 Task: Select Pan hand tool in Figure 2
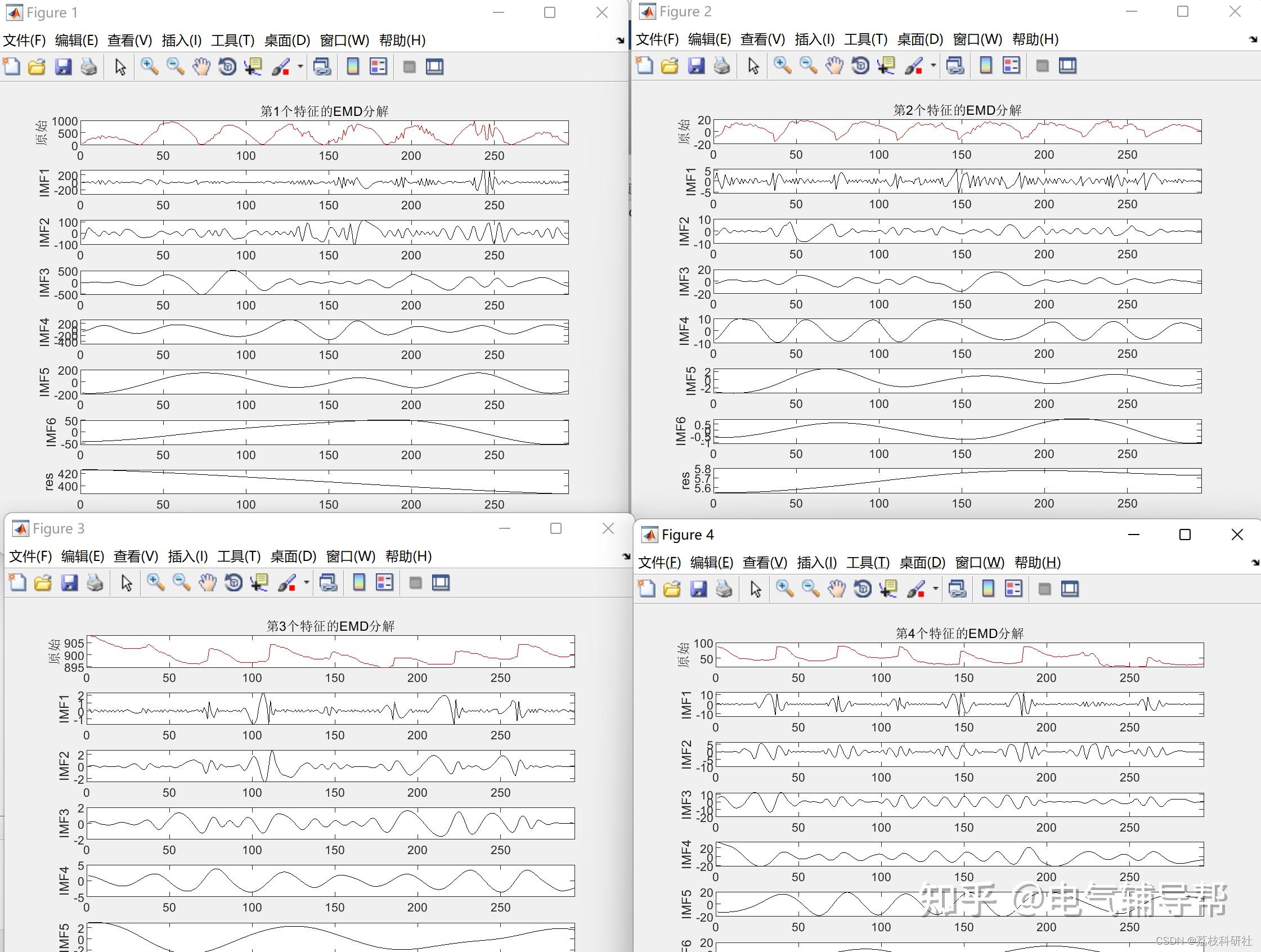pyautogui.click(x=834, y=66)
